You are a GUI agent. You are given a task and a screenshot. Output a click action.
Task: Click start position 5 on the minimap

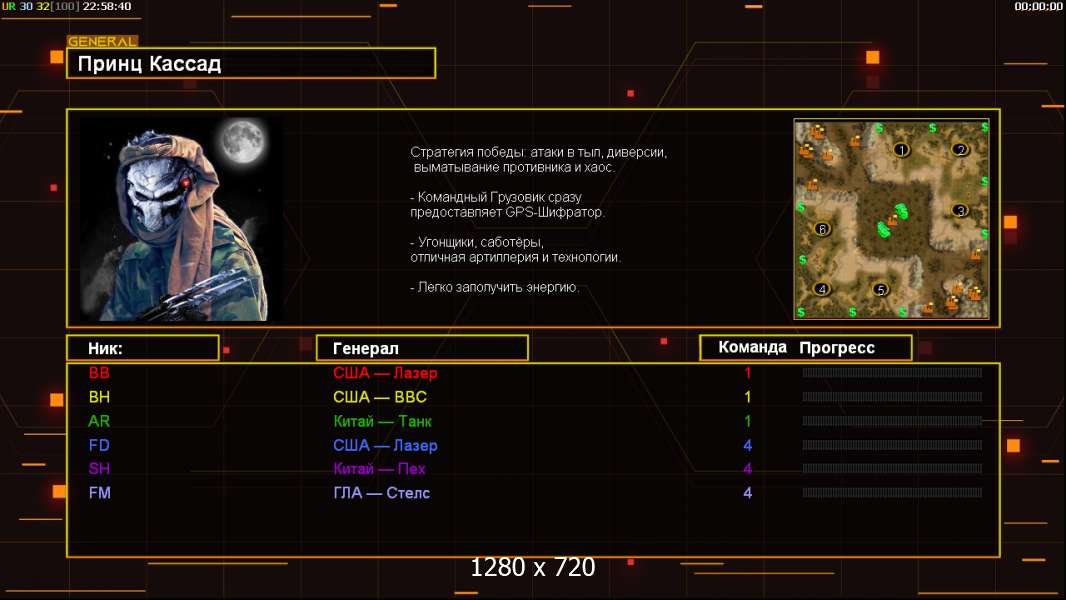point(881,289)
